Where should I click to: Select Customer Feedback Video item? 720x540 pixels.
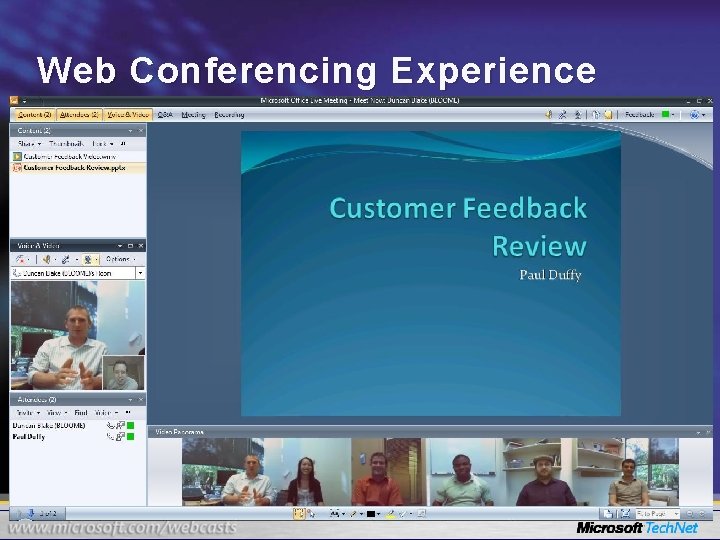tap(78, 157)
